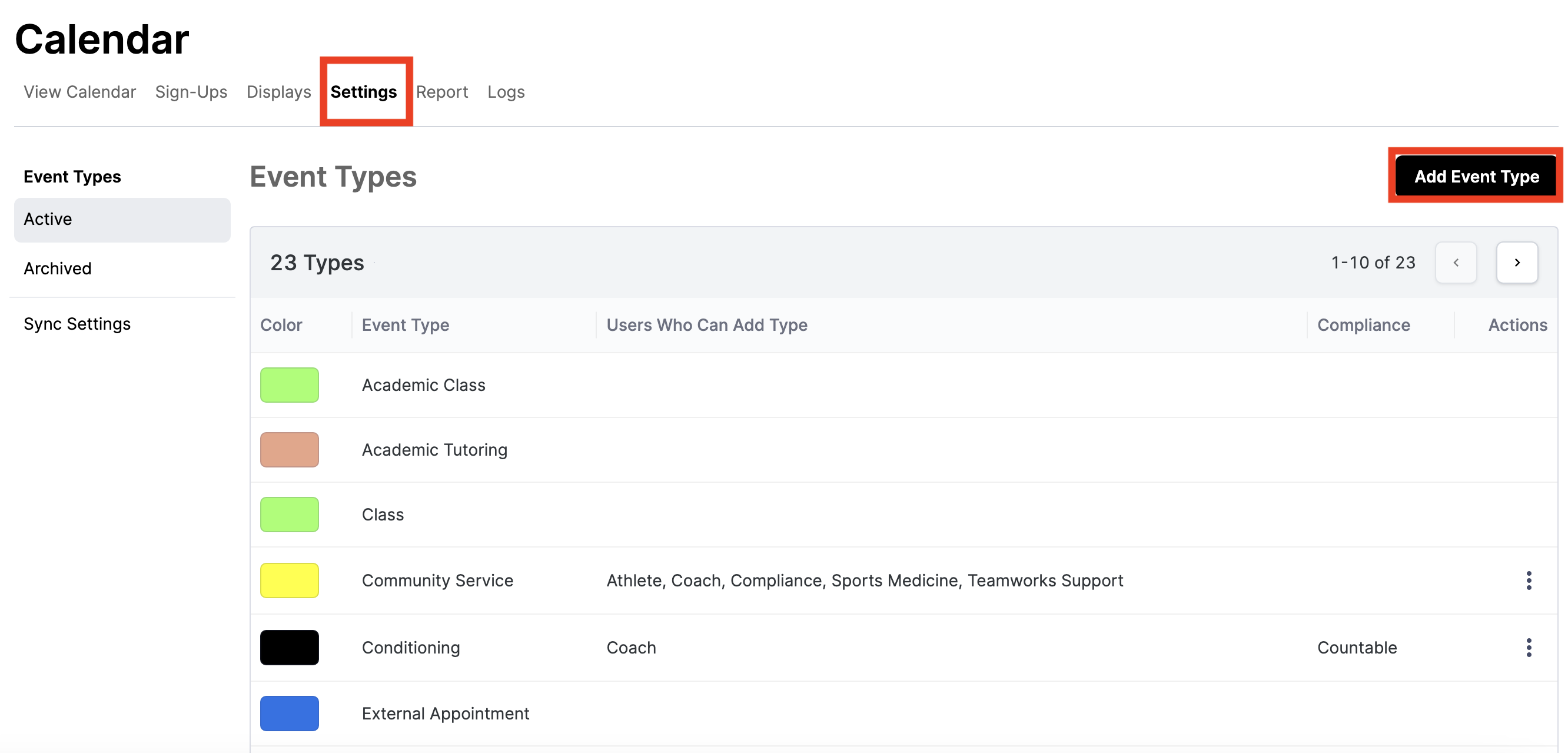Click the green Academic Class color swatch
This screenshot has width=1568, height=753.
(289, 384)
